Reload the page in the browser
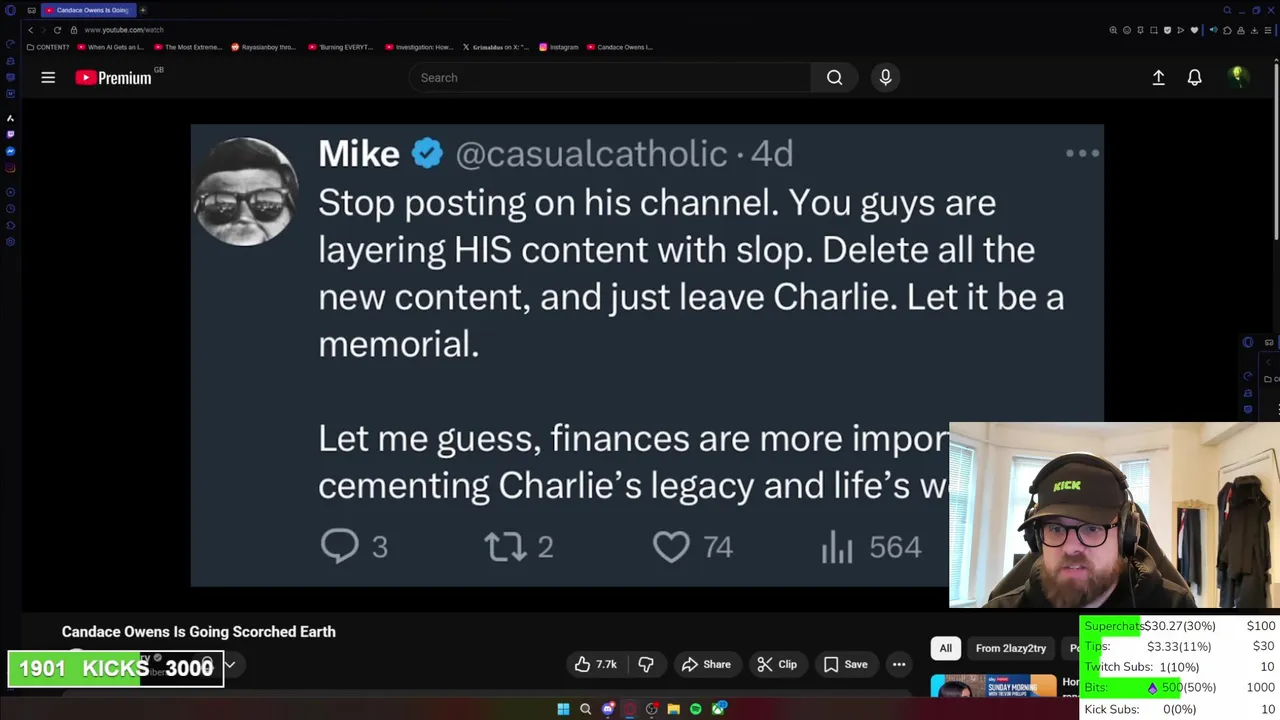 [x=57, y=30]
